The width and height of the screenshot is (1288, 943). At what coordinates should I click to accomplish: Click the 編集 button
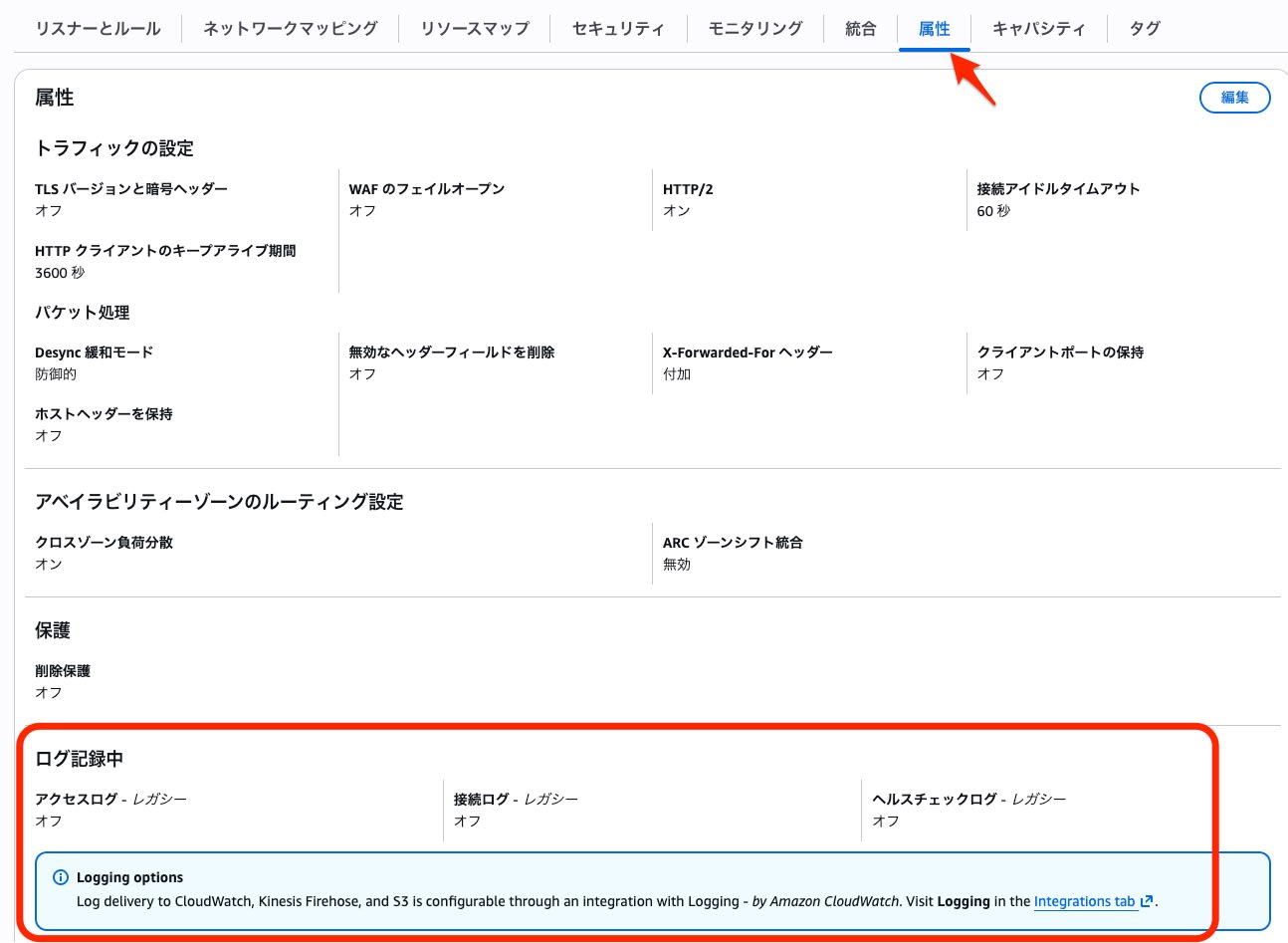(x=1234, y=98)
